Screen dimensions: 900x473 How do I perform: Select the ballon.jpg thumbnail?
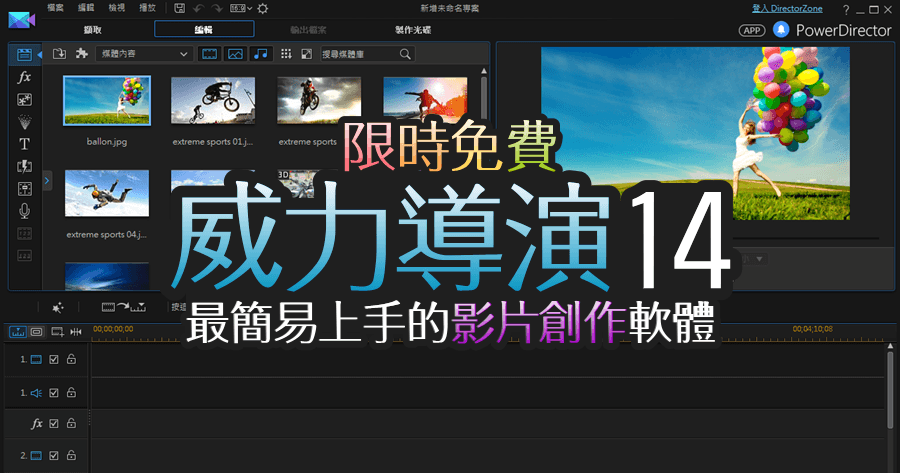[x=107, y=100]
